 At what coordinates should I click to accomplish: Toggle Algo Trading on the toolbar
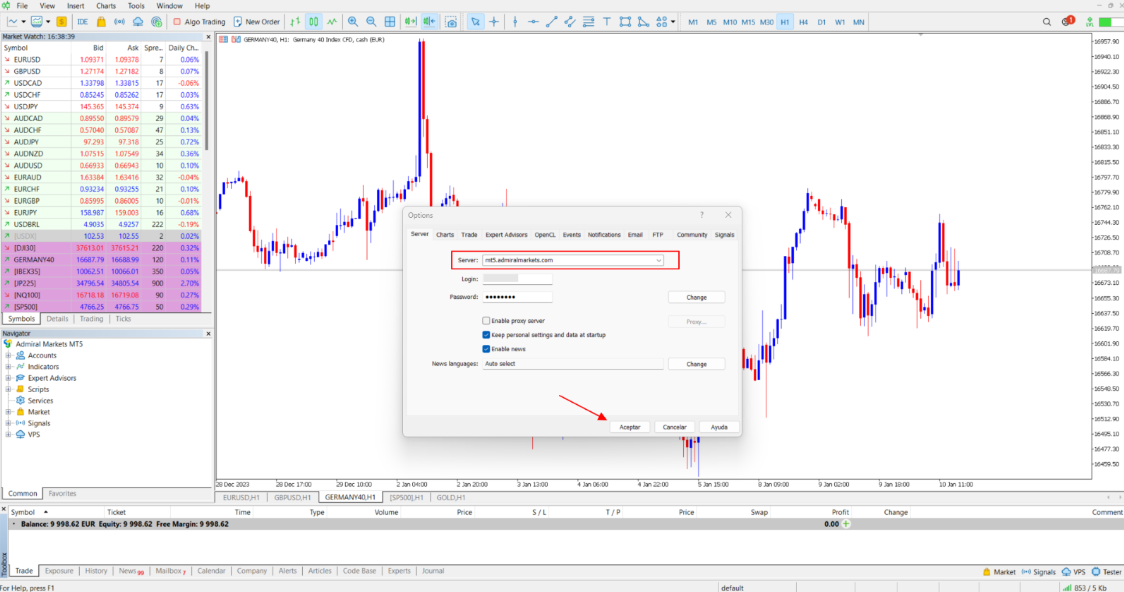click(199, 22)
